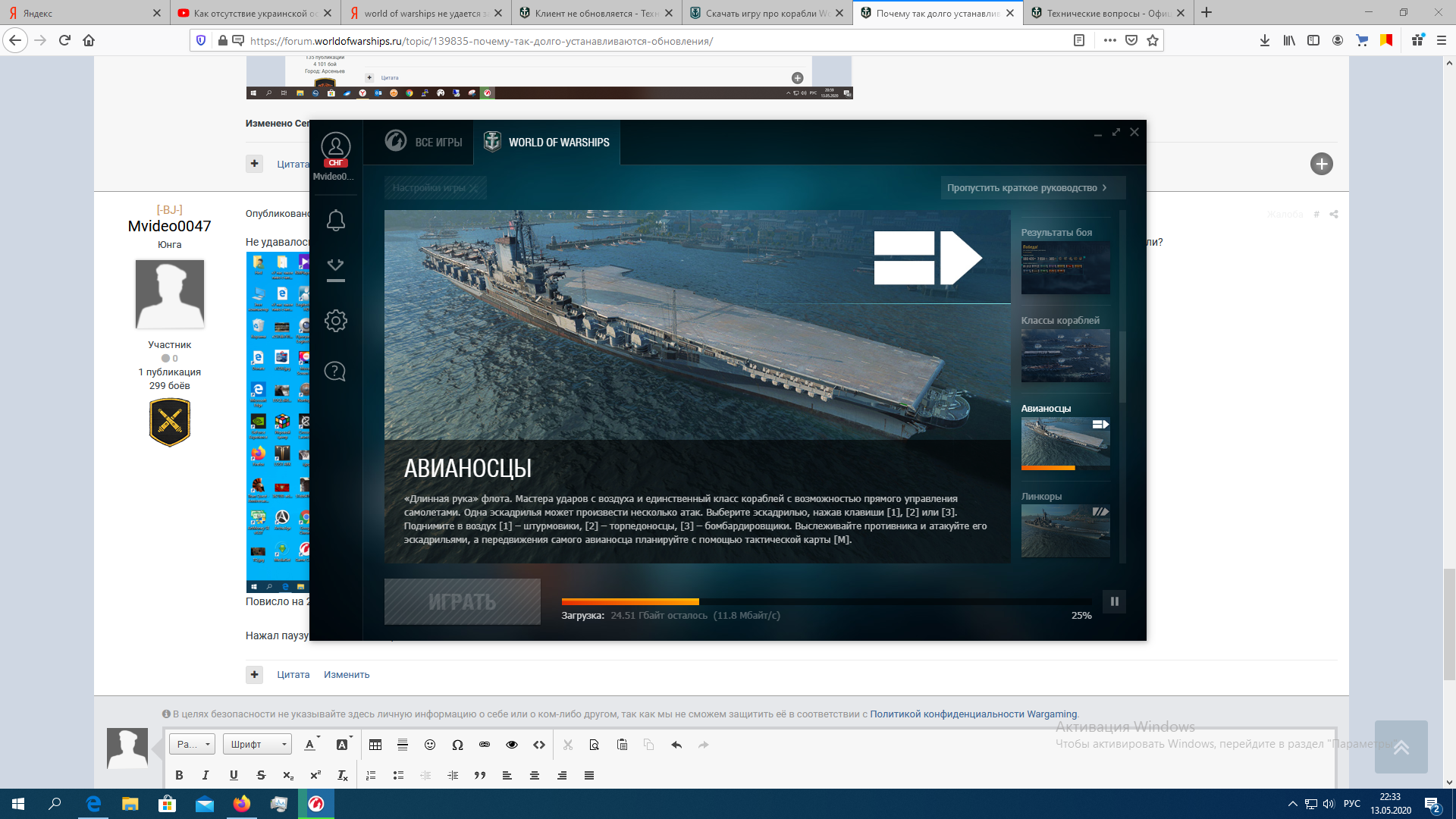The height and width of the screenshot is (819, 1456).
Task: Open text color picker dropdown
Action: coord(312,745)
